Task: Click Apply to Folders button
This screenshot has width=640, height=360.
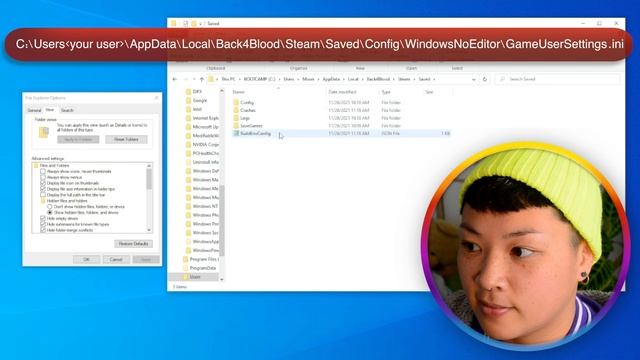Action: (78, 140)
